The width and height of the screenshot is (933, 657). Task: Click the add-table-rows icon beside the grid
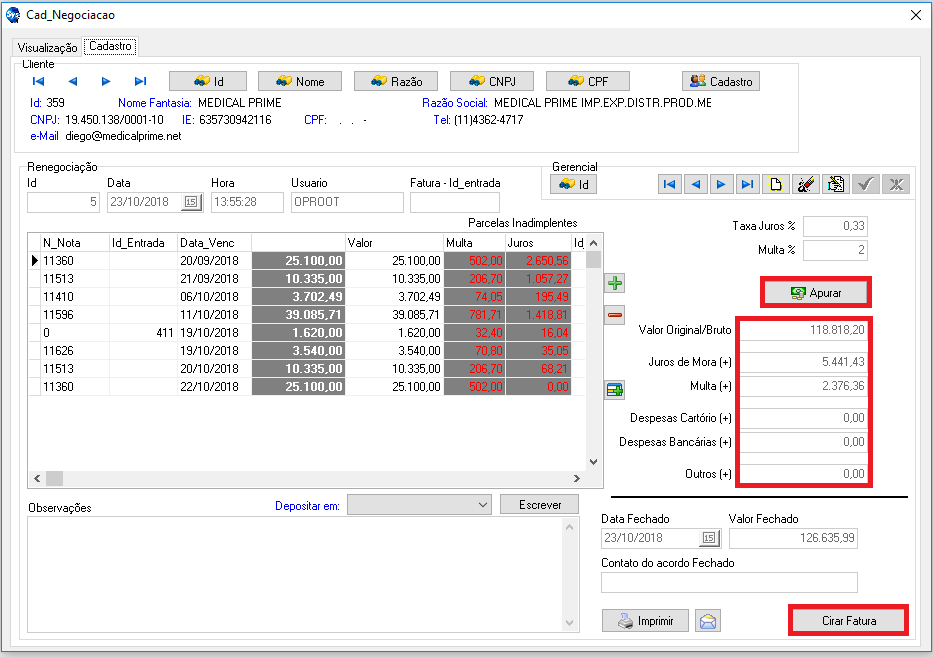tap(615, 390)
